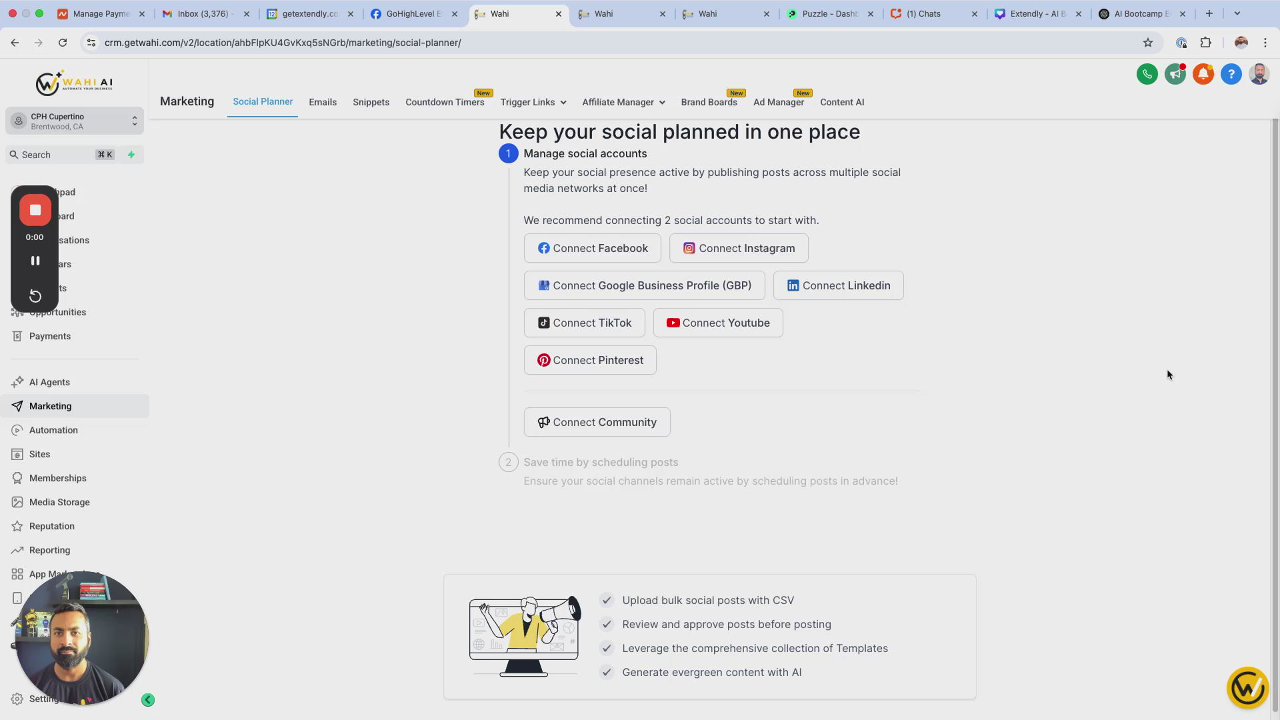Click the Settings gear icon
The width and height of the screenshot is (1280, 720).
(17, 699)
